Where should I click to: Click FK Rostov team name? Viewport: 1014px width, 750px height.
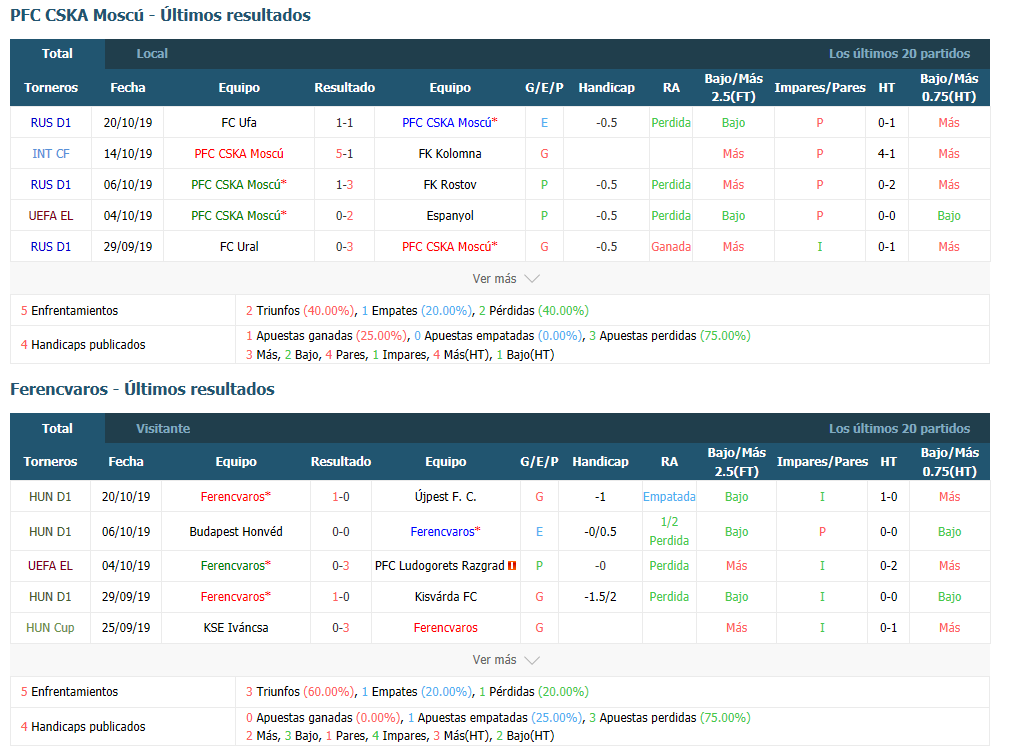click(449, 184)
